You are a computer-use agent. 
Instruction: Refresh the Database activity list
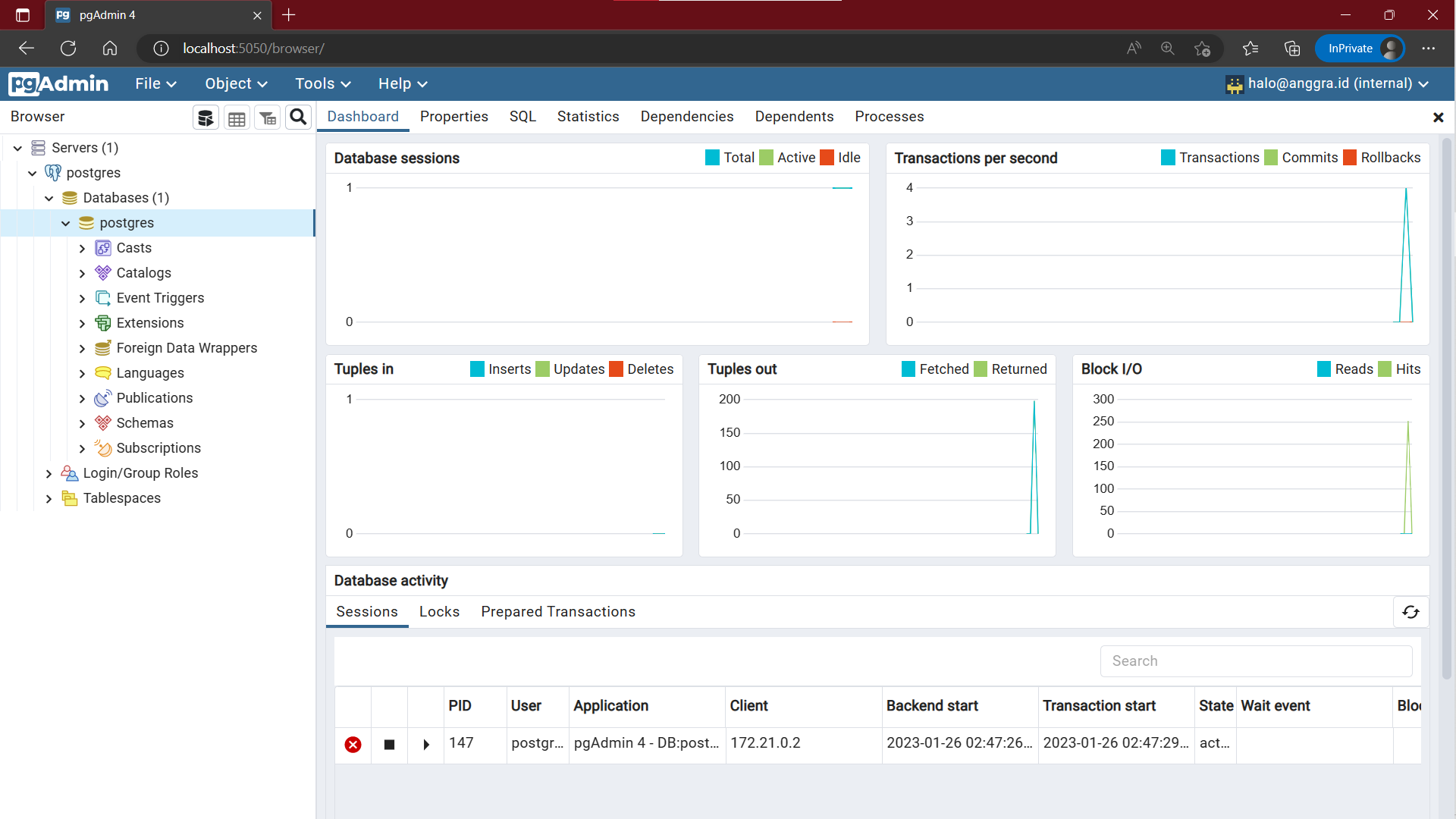pos(1410,612)
